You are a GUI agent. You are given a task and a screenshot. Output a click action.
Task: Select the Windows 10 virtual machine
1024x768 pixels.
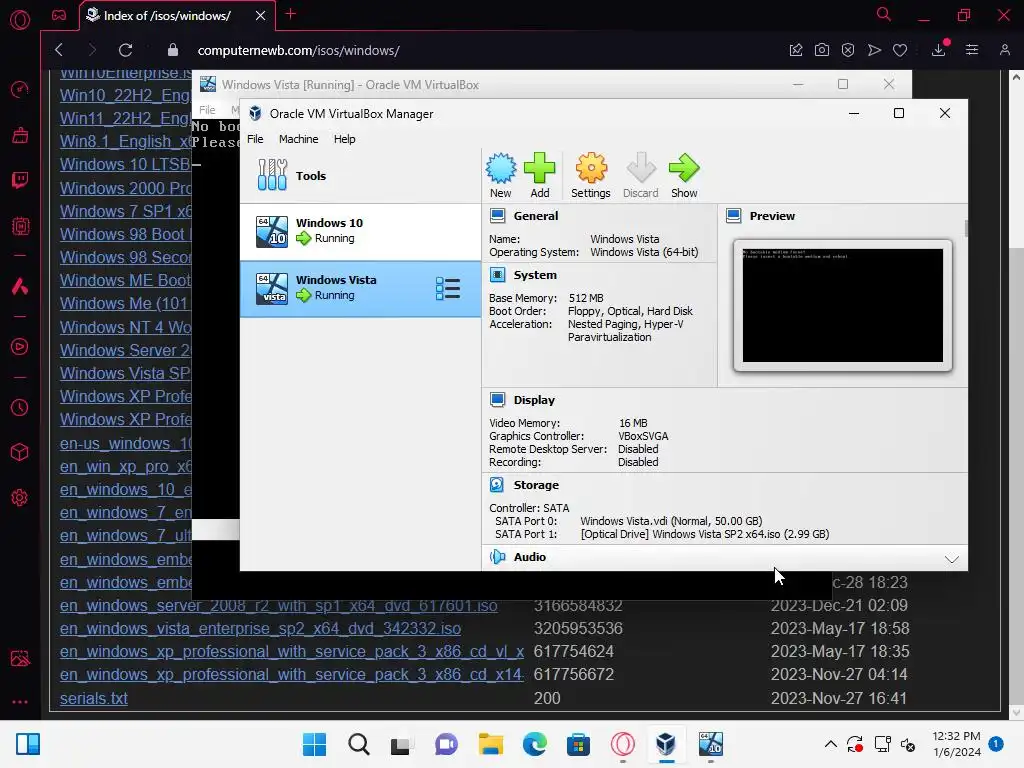click(x=360, y=231)
